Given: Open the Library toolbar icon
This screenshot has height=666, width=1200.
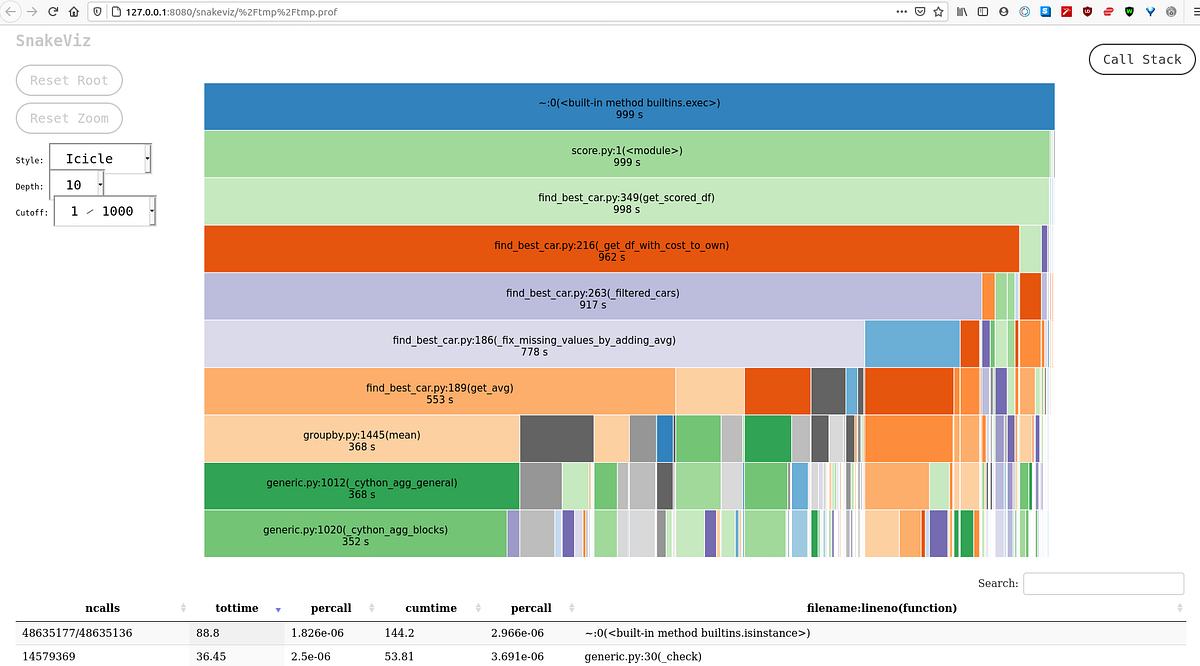Looking at the screenshot, I should [963, 11].
